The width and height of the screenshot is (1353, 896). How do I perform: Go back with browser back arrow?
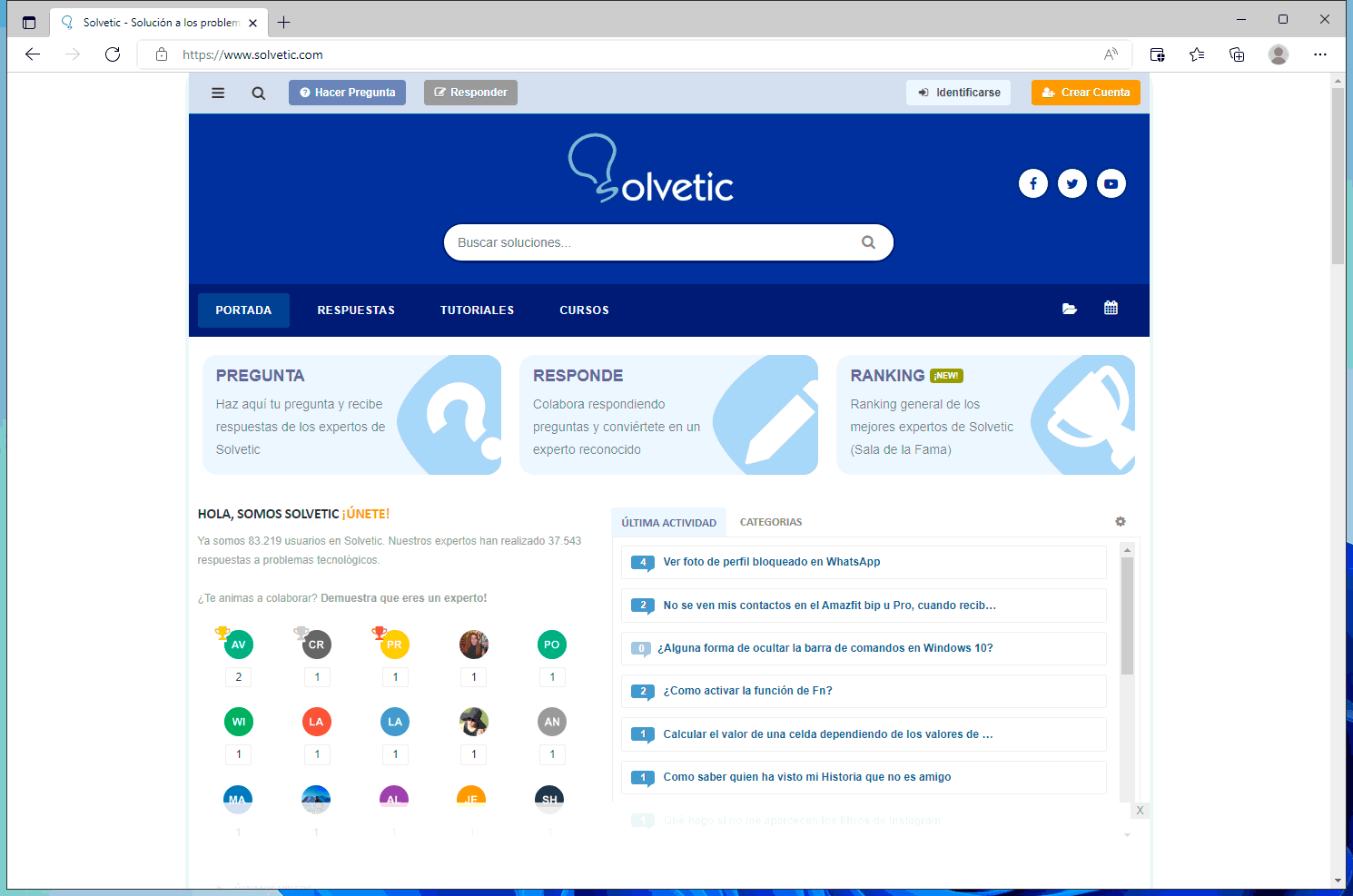33,54
